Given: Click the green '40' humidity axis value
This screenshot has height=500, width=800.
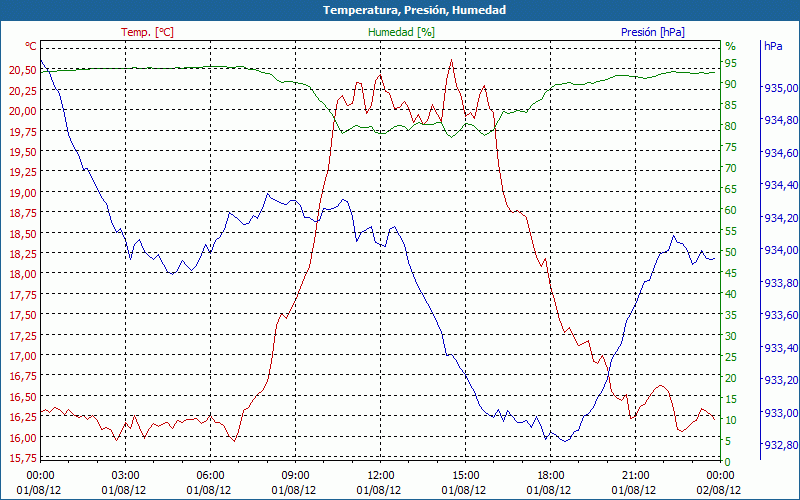Looking at the screenshot, I should (x=731, y=294).
